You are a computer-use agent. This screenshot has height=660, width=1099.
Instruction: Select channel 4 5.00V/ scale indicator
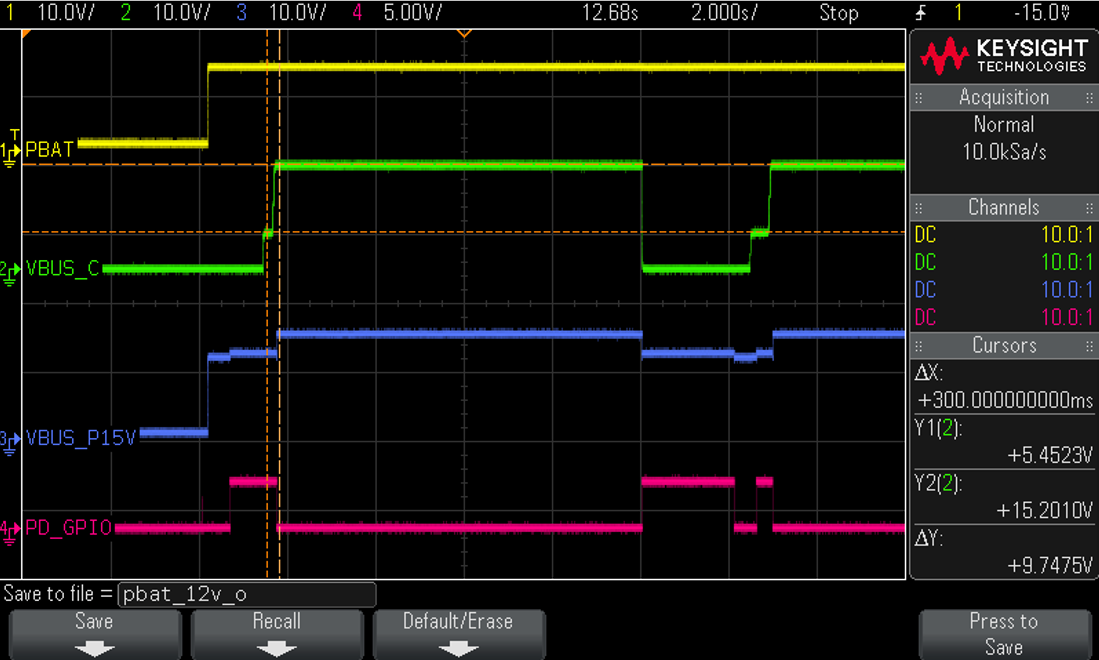(412, 12)
